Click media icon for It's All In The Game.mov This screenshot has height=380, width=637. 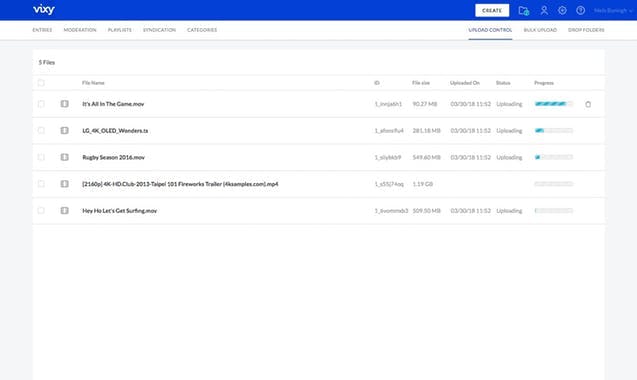tap(65, 104)
